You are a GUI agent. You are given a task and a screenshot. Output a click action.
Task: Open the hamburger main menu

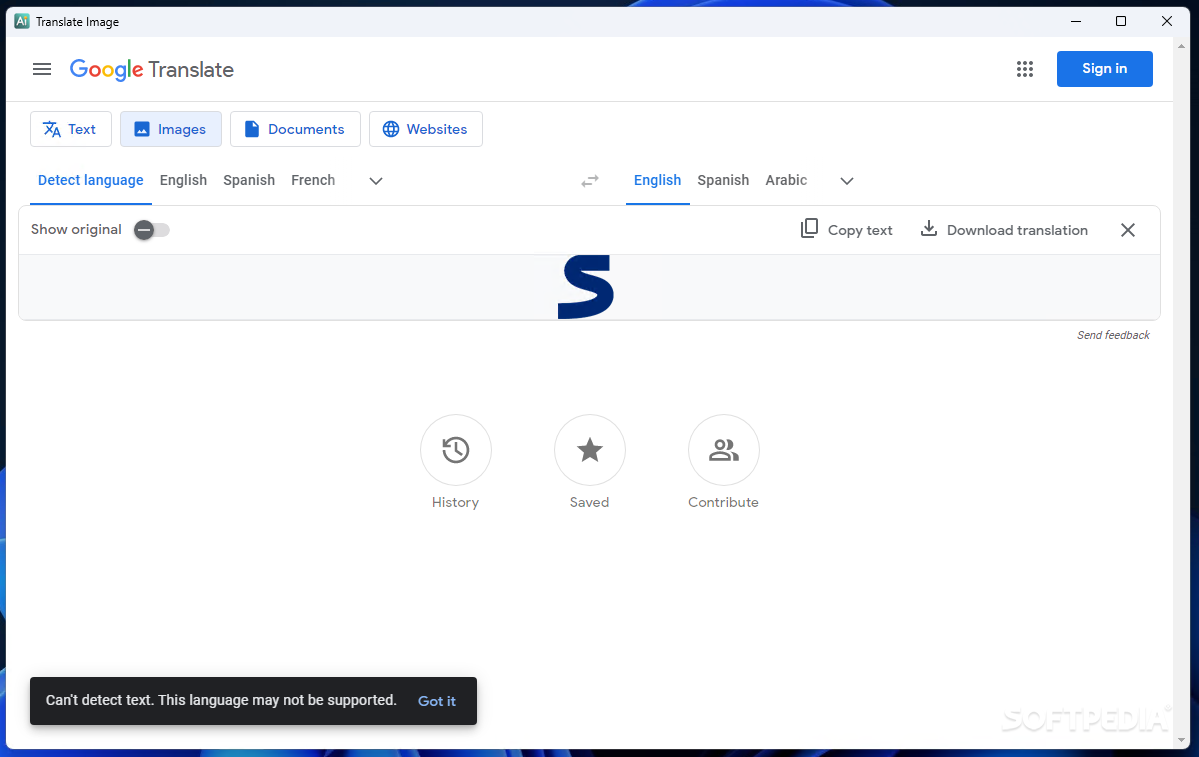pos(42,70)
